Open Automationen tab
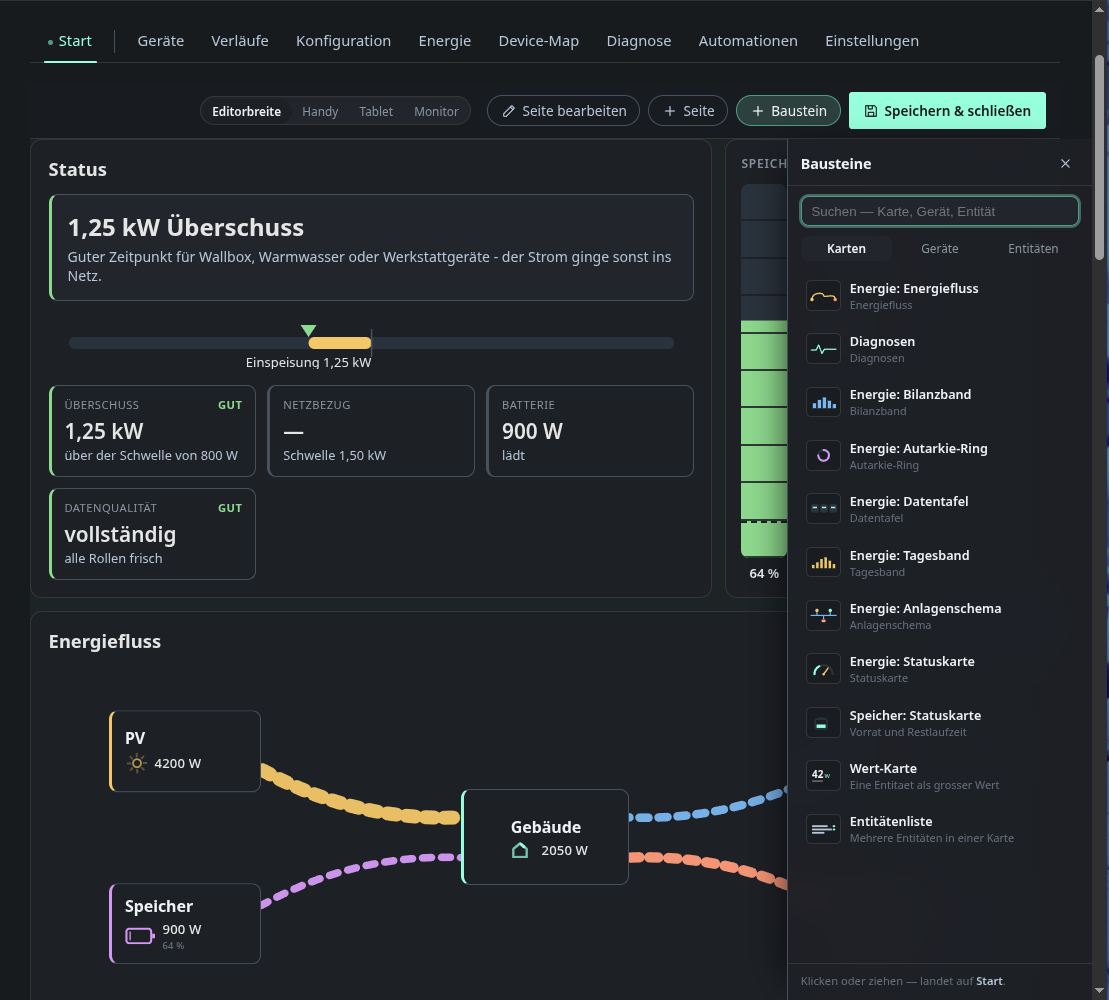The image size is (1109, 1000). [748, 41]
